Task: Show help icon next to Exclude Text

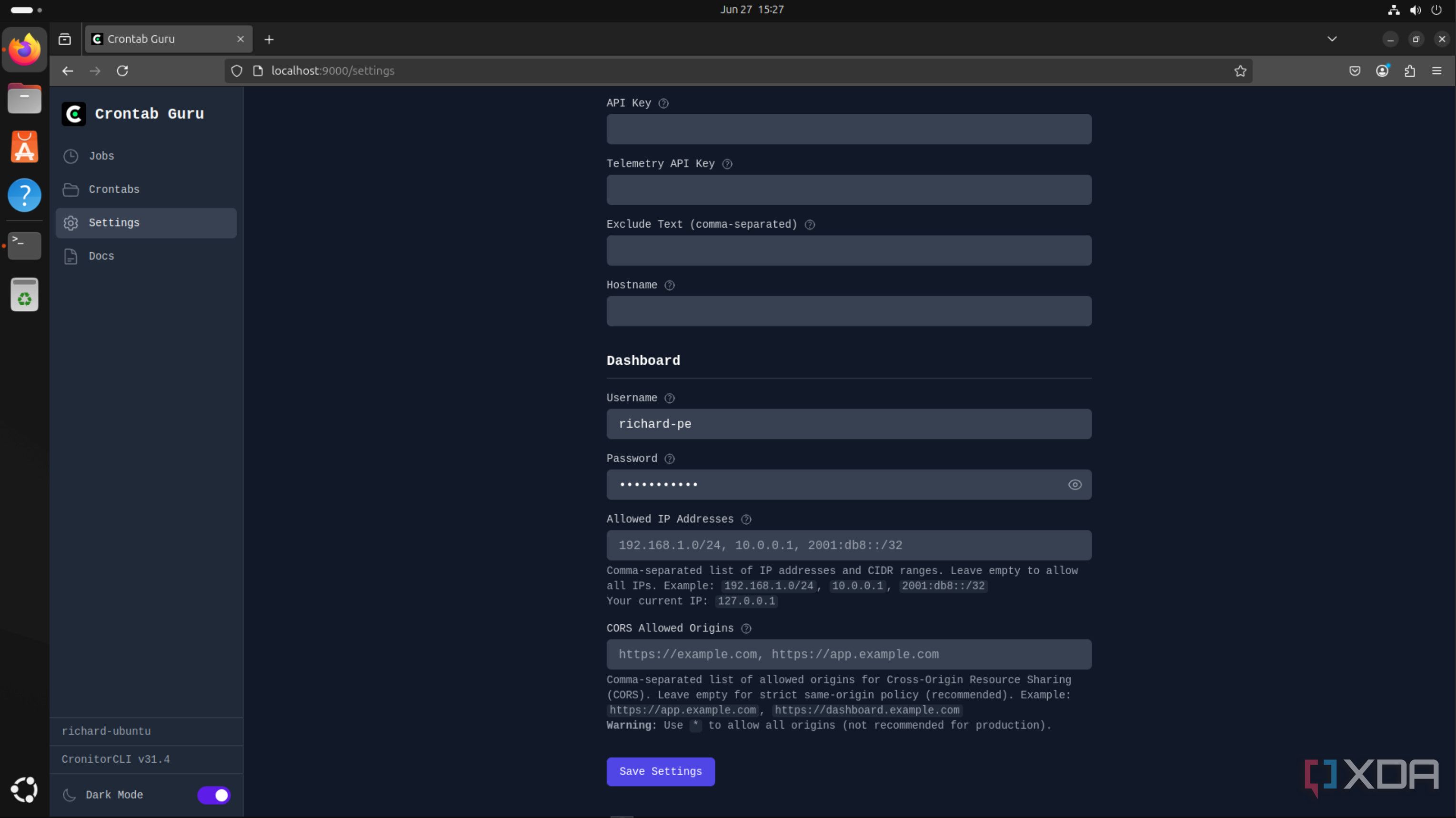Action: (810, 225)
